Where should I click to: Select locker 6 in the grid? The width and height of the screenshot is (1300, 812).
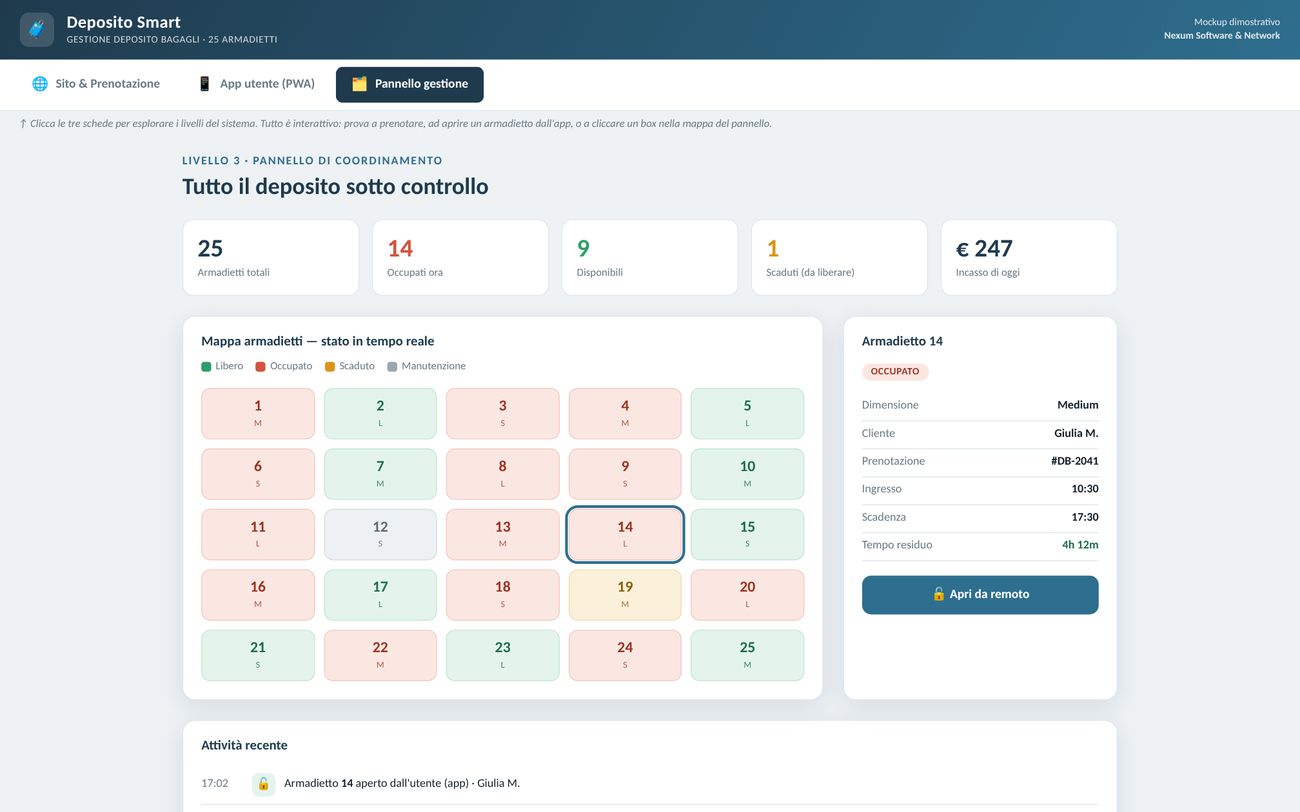coord(258,474)
